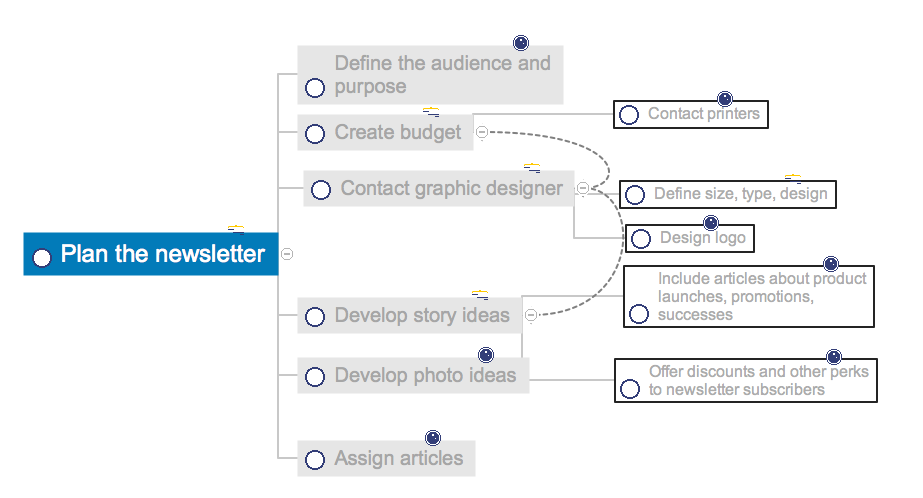Select the Offer discounts and other perks node

pos(757,380)
